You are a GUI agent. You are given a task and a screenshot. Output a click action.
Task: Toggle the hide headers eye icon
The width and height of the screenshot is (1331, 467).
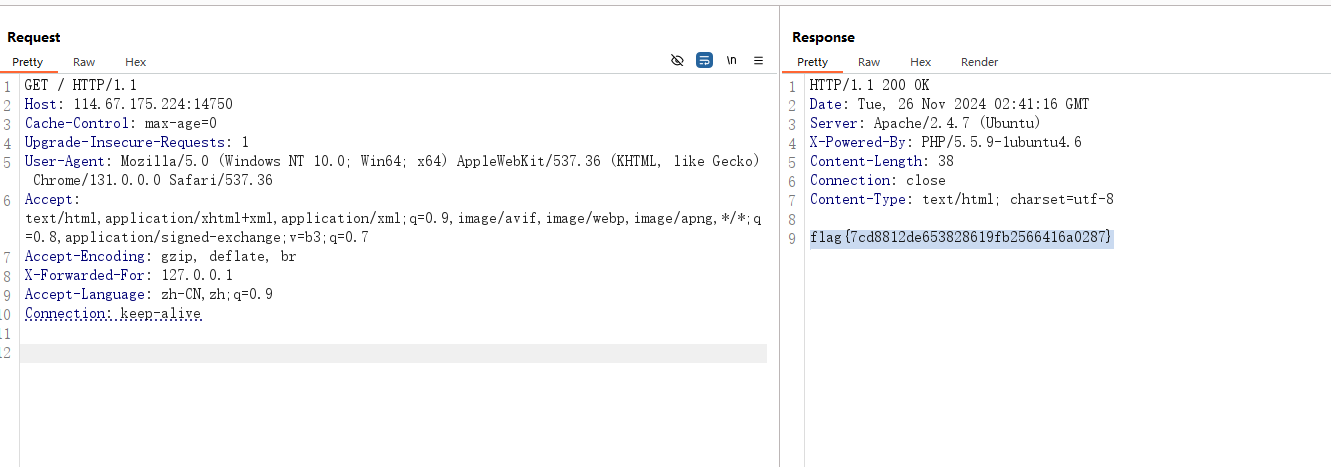pos(677,61)
